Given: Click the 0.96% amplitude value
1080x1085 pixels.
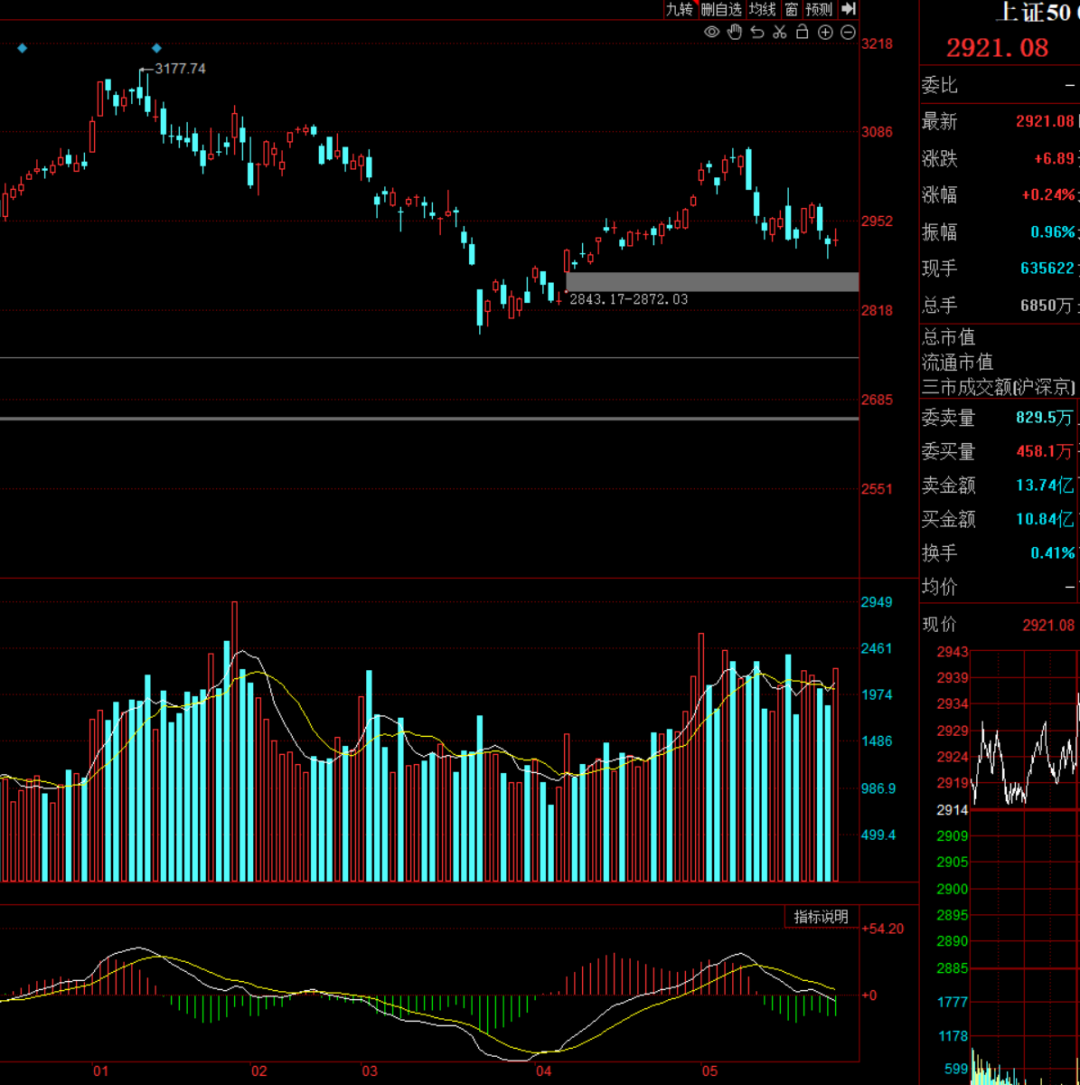Looking at the screenshot, I should pyautogui.click(x=1053, y=232).
